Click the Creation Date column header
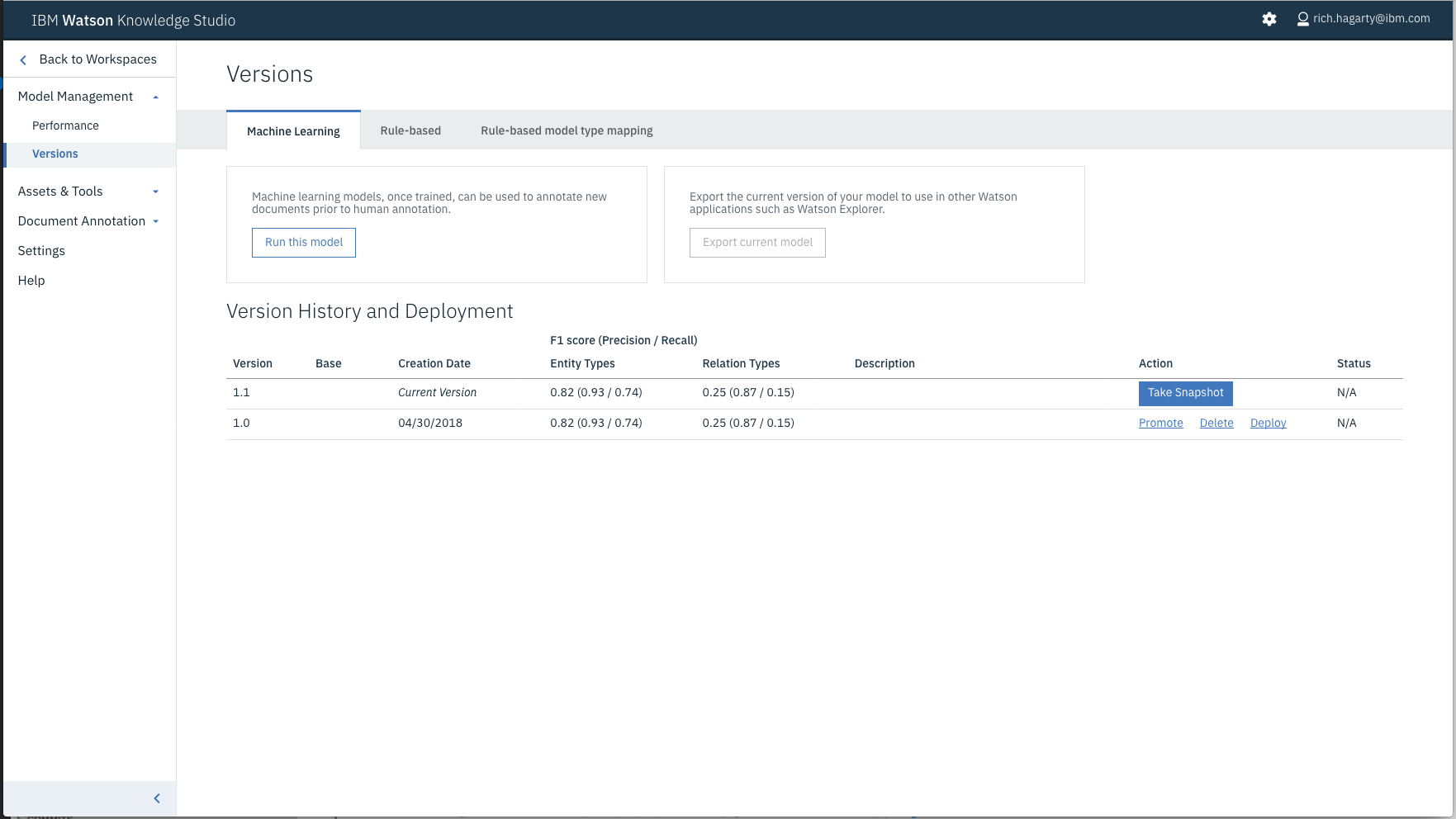Image resolution: width=1456 pixels, height=819 pixels. 434,363
